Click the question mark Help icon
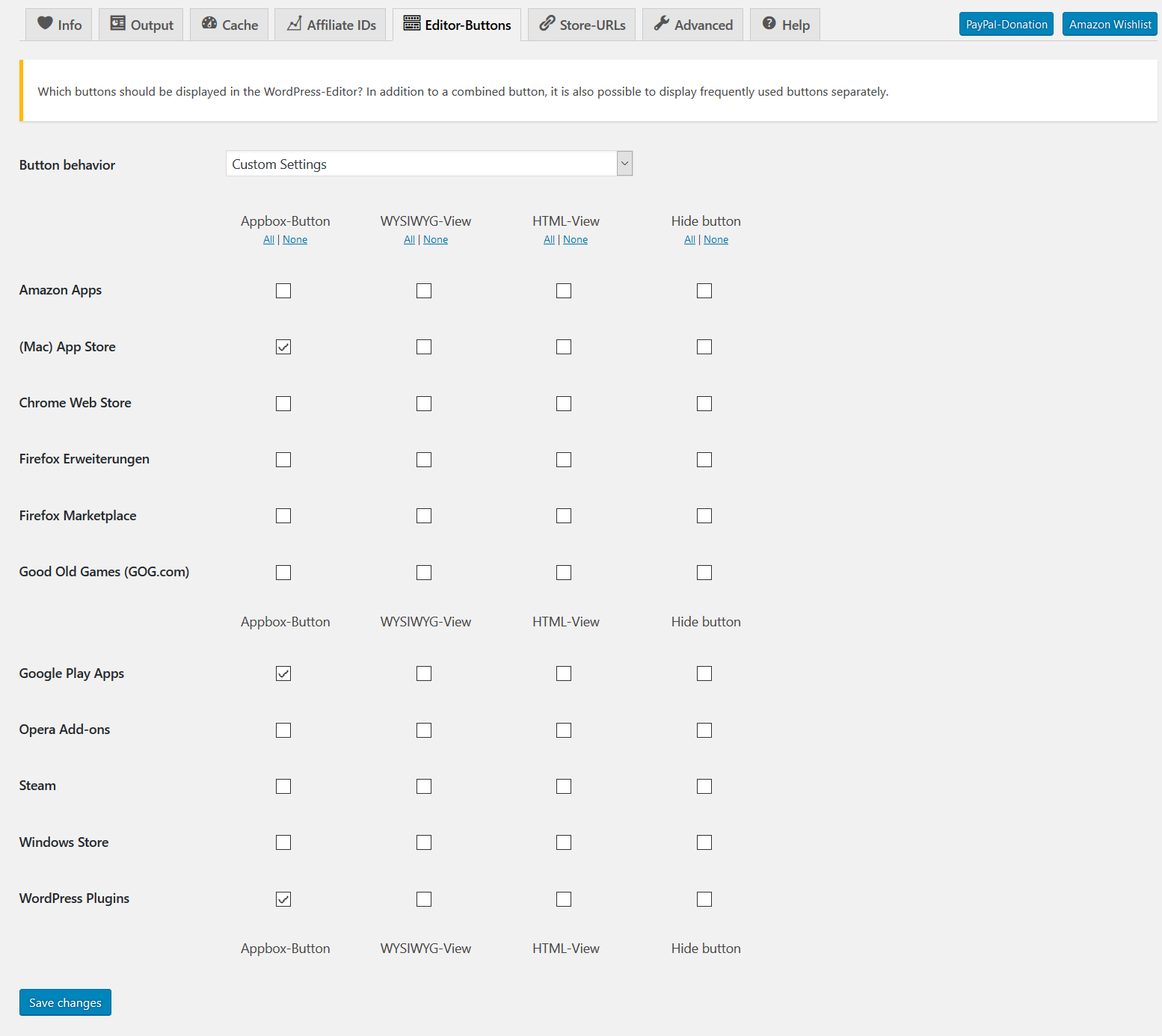The height and width of the screenshot is (1036, 1162). click(x=769, y=23)
